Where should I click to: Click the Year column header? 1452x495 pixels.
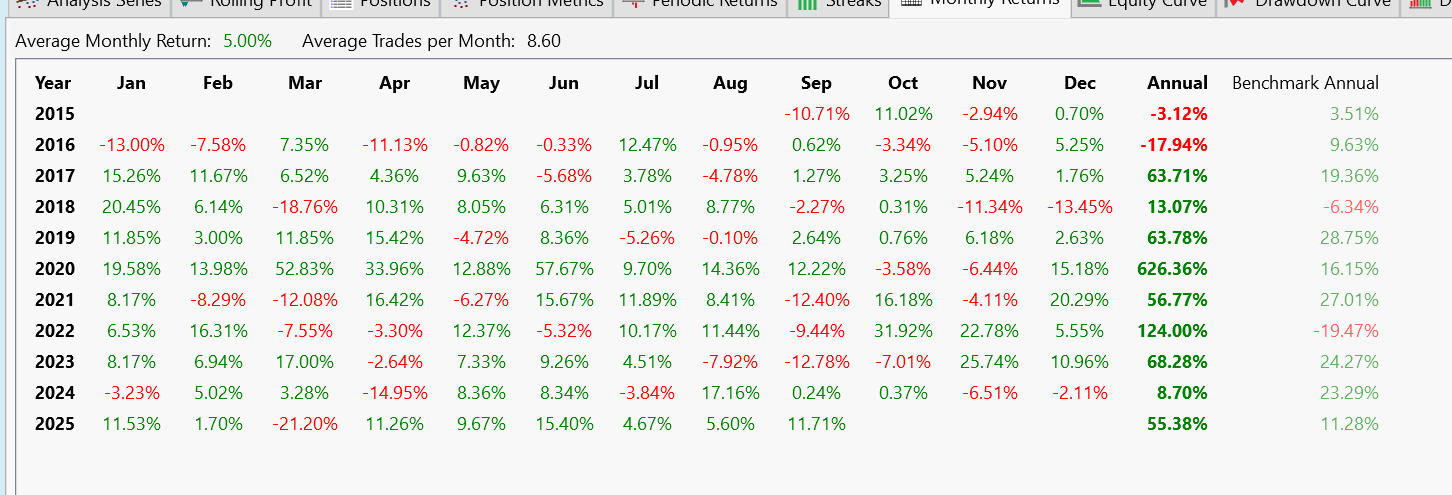(x=53, y=83)
